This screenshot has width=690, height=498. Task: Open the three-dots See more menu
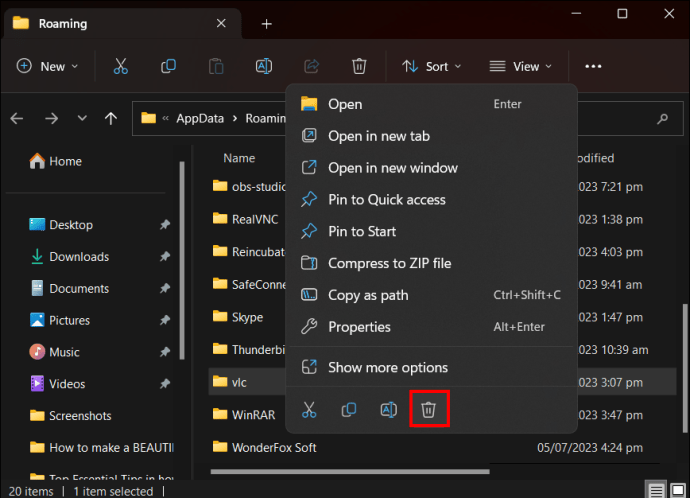pyautogui.click(x=593, y=66)
